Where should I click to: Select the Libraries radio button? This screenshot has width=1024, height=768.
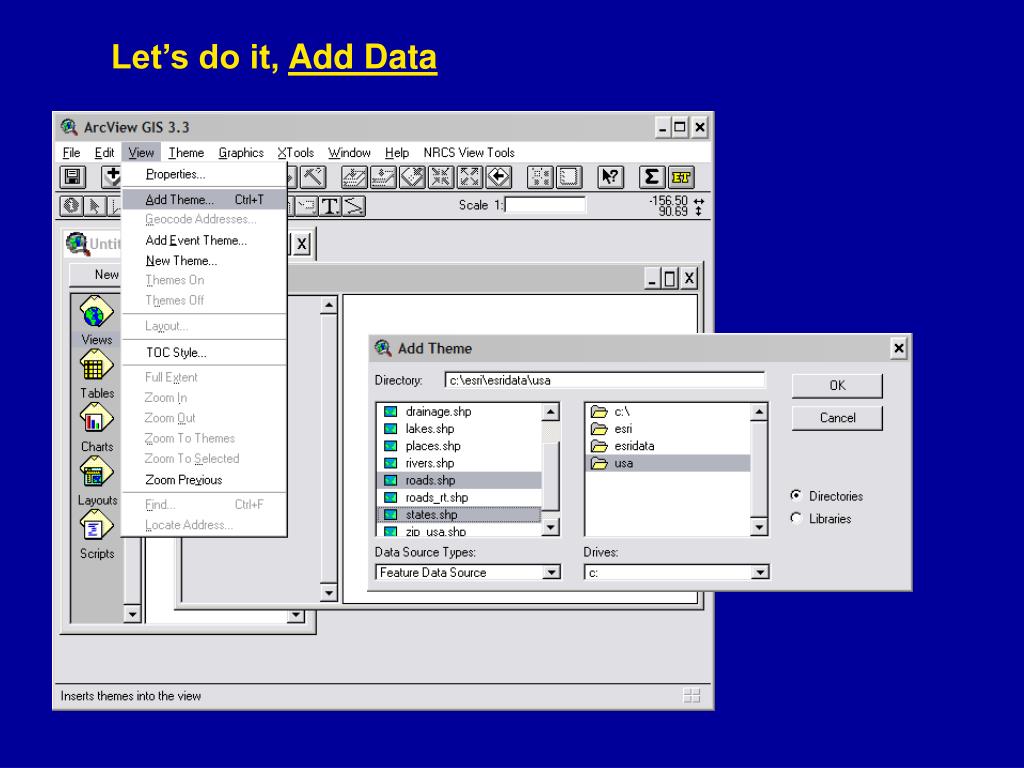796,519
